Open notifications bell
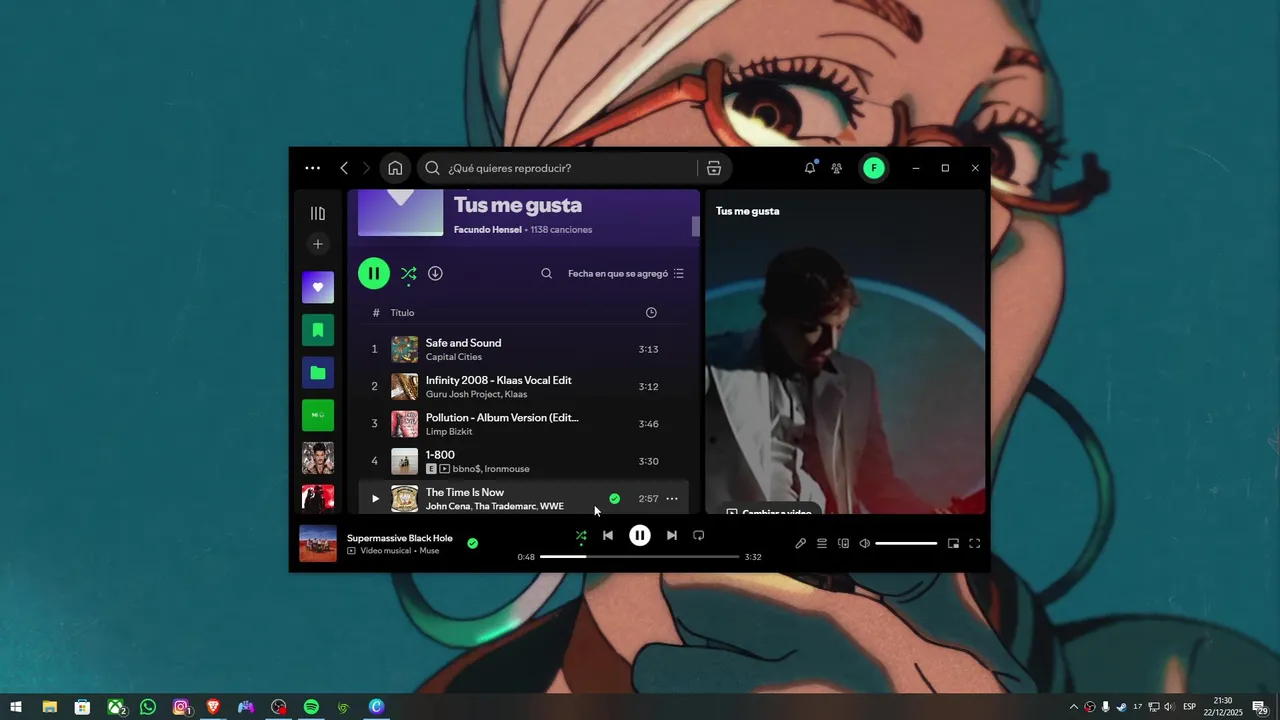 [x=810, y=168]
